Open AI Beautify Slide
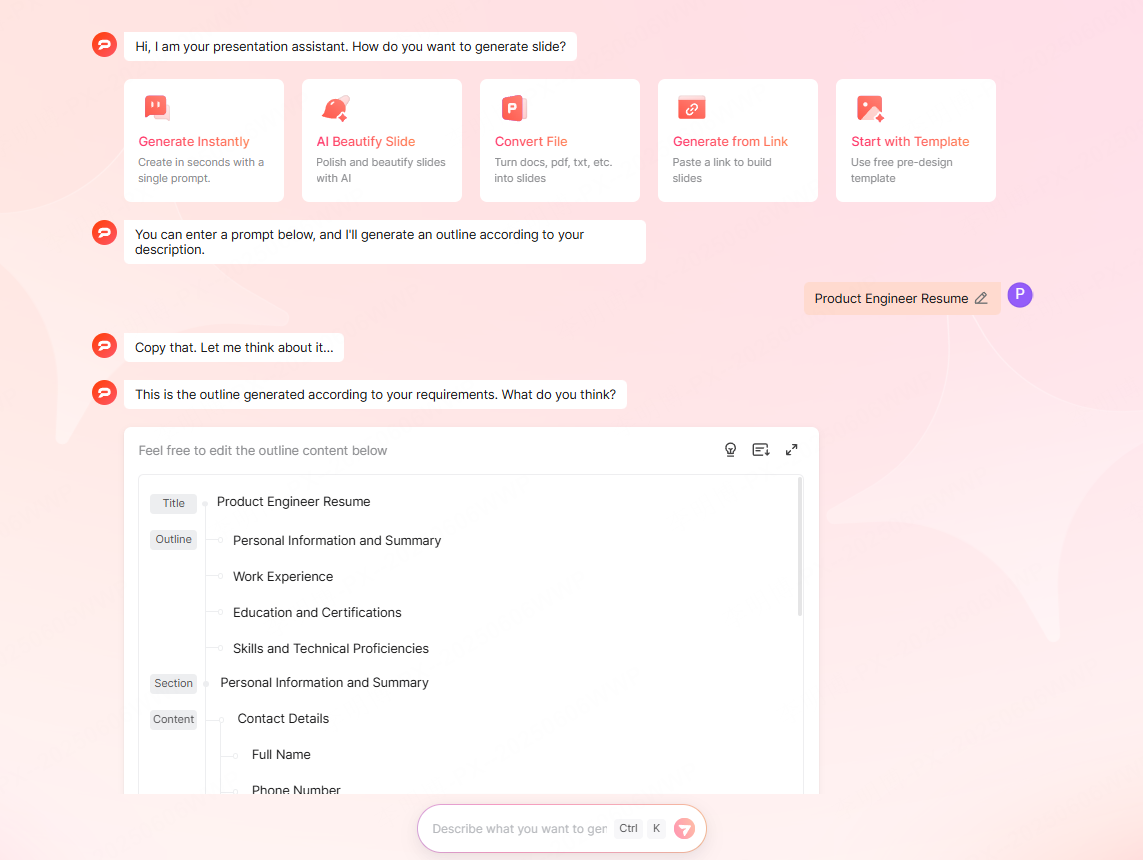 tap(381, 140)
